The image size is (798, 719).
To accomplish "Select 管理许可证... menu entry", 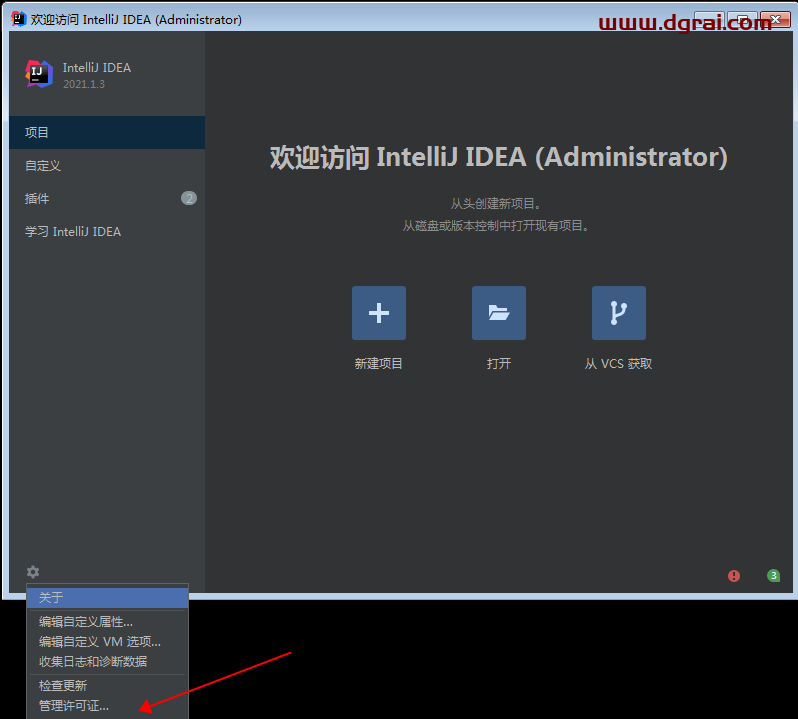I will click(x=108, y=706).
